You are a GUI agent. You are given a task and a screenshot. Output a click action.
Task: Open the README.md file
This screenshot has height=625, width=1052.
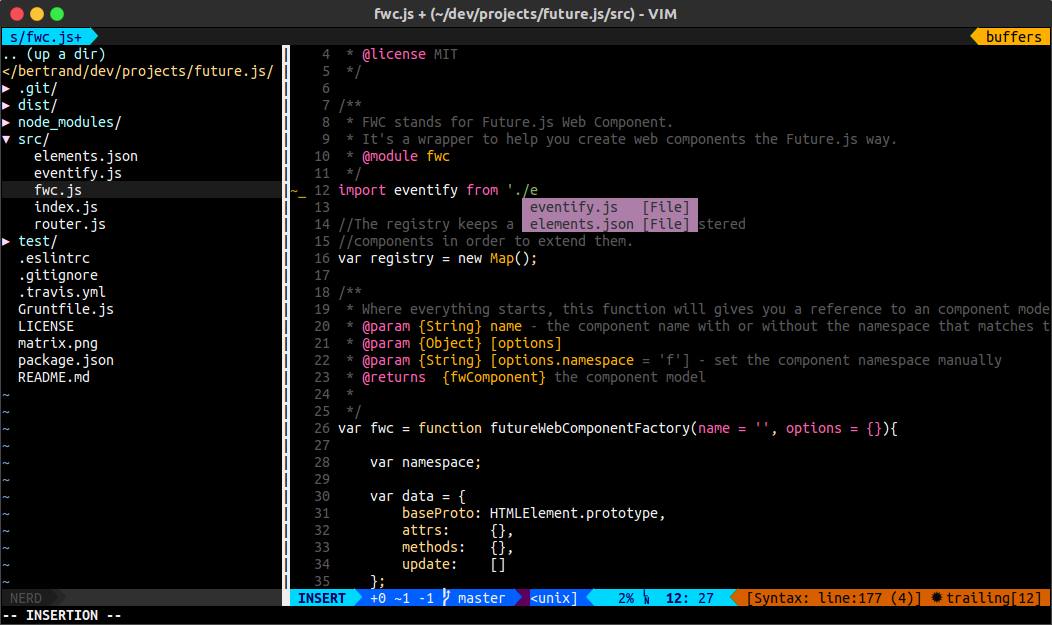coord(56,377)
